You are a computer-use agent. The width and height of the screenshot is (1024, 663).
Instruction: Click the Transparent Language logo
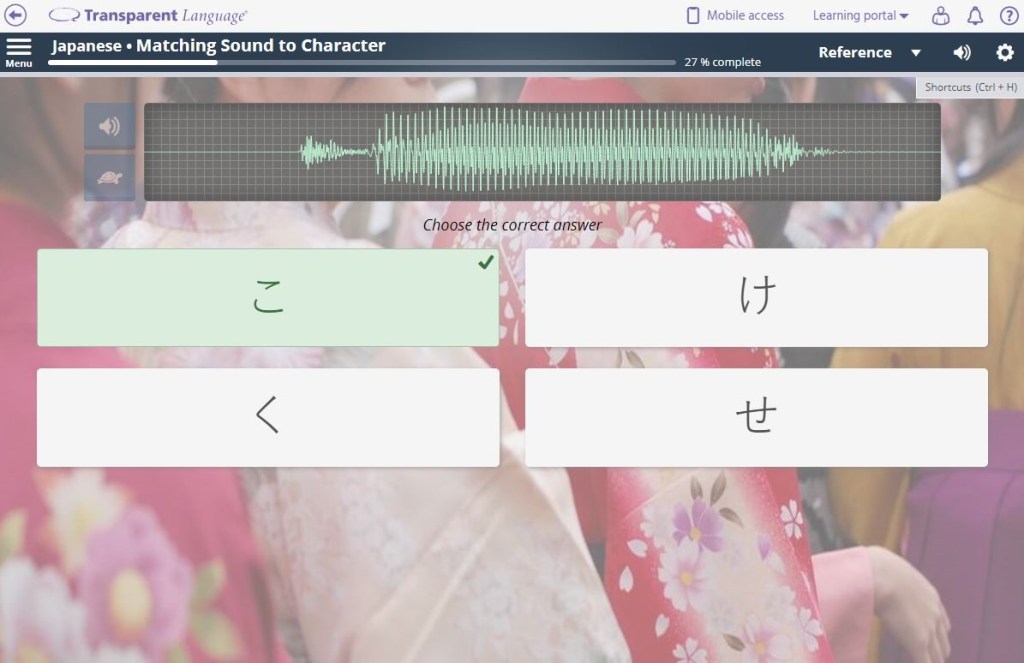[148, 15]
